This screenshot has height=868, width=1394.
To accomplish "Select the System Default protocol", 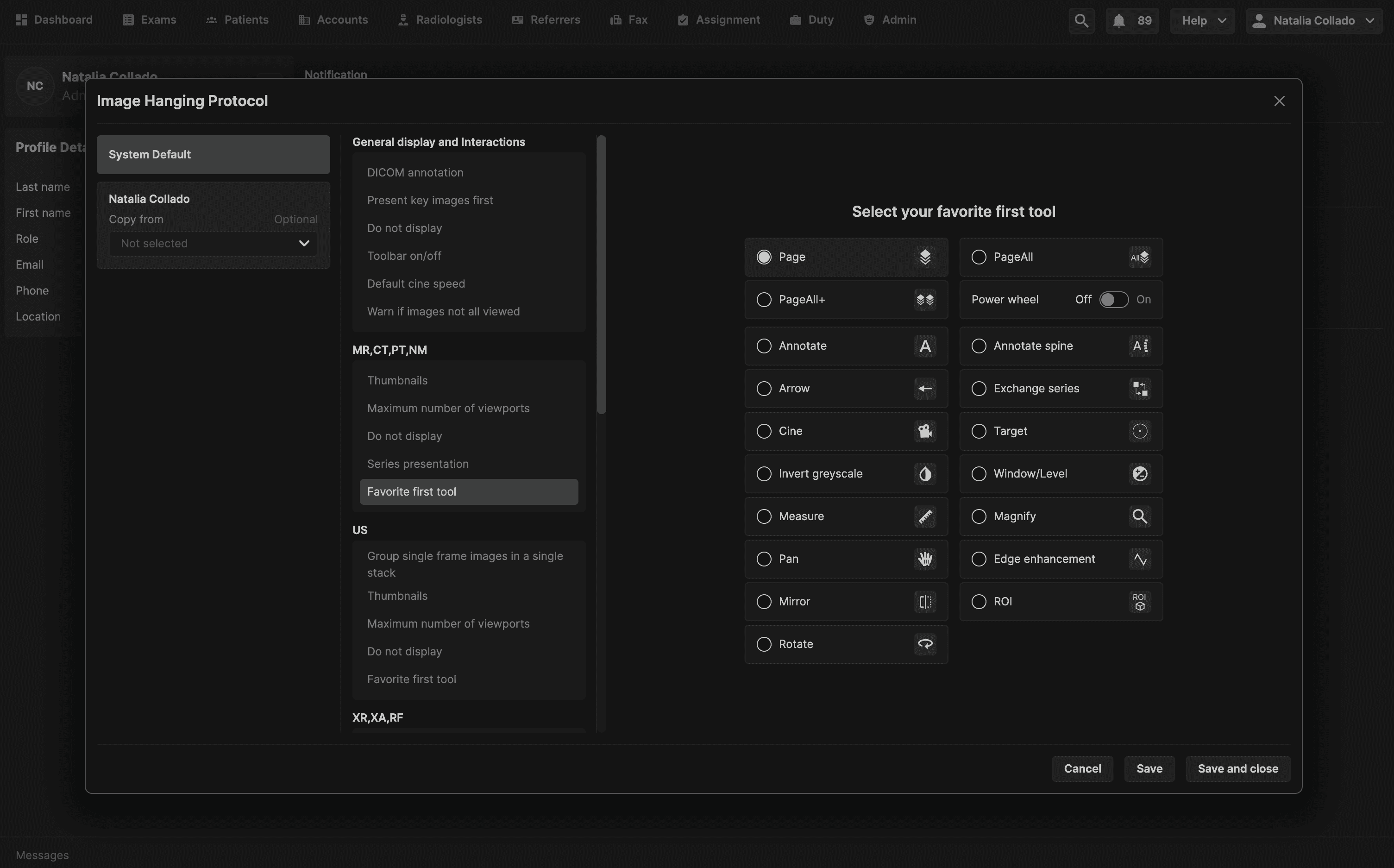I will [x=213, y=154].
